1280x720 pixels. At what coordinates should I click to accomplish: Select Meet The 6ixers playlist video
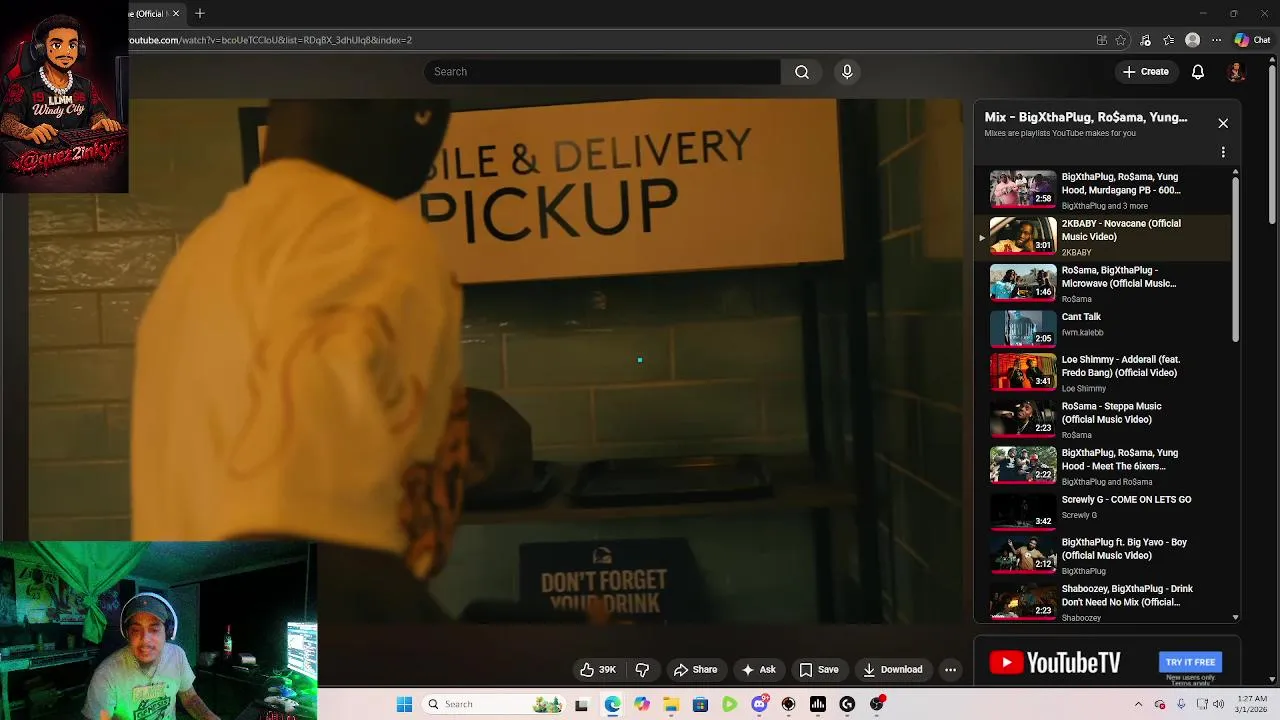coord(1104,466)
